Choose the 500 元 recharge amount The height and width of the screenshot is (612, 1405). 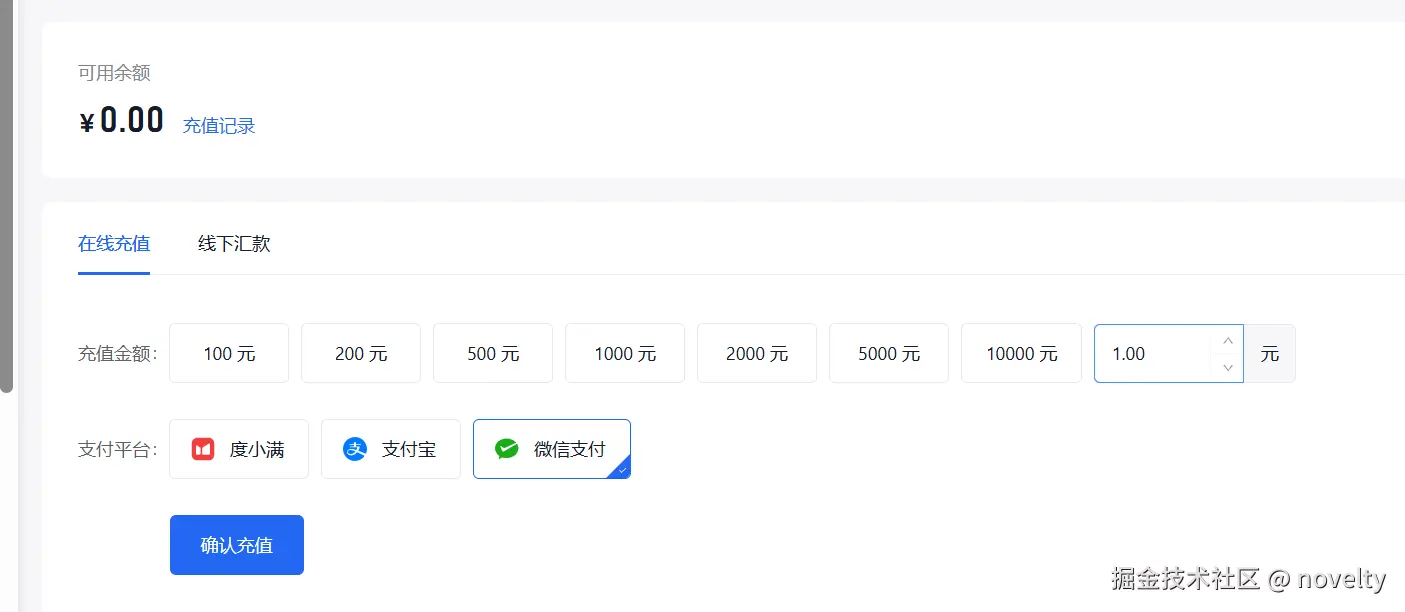coord(493,353)
